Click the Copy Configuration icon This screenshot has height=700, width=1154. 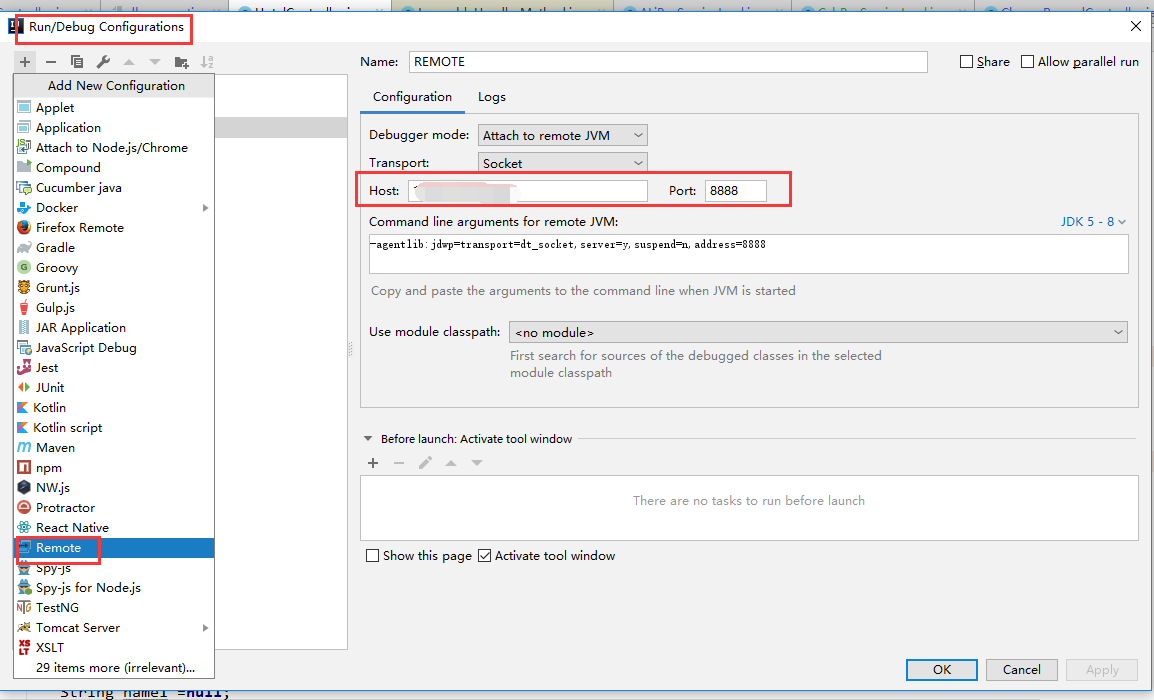tap(77, 62)
